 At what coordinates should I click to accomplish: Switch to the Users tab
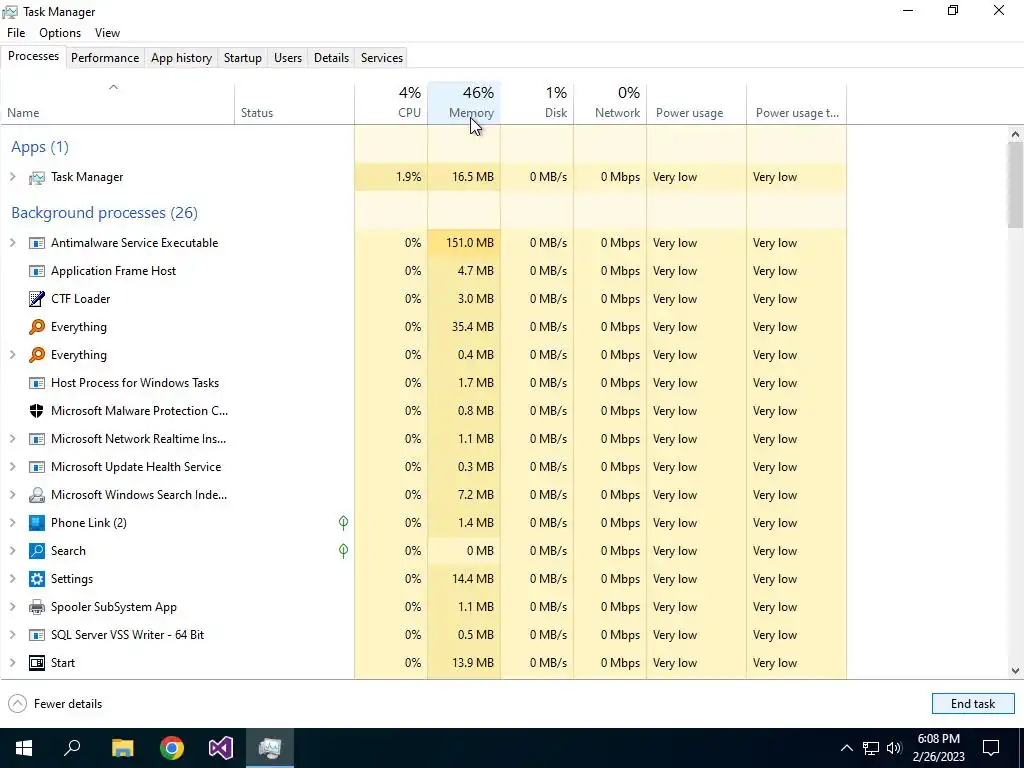[x=288, y=57]
